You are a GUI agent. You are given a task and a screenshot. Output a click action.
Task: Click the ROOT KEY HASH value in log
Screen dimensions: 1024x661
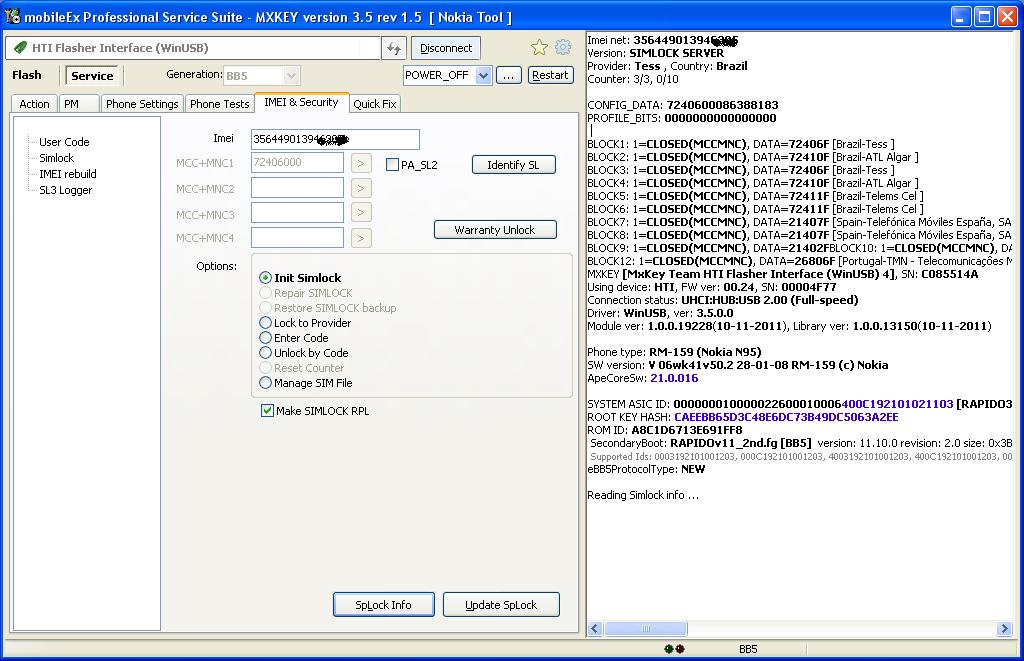(786, 417)
